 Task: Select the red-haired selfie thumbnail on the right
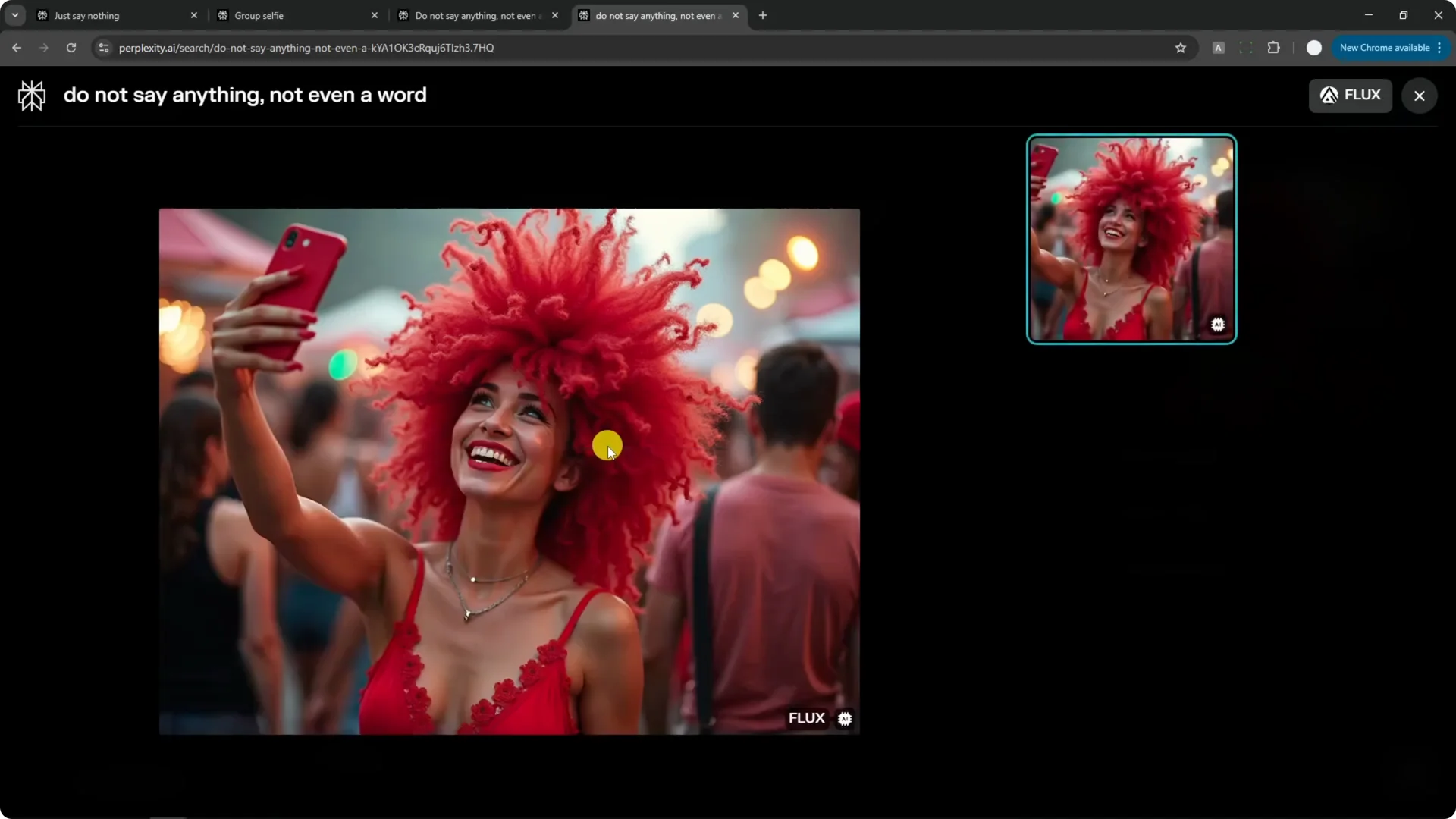pos(1131,239)
